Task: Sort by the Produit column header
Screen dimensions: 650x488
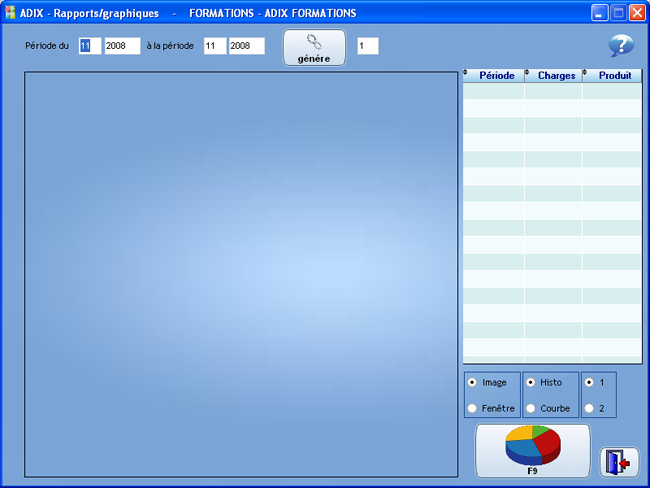Action: 612,76
